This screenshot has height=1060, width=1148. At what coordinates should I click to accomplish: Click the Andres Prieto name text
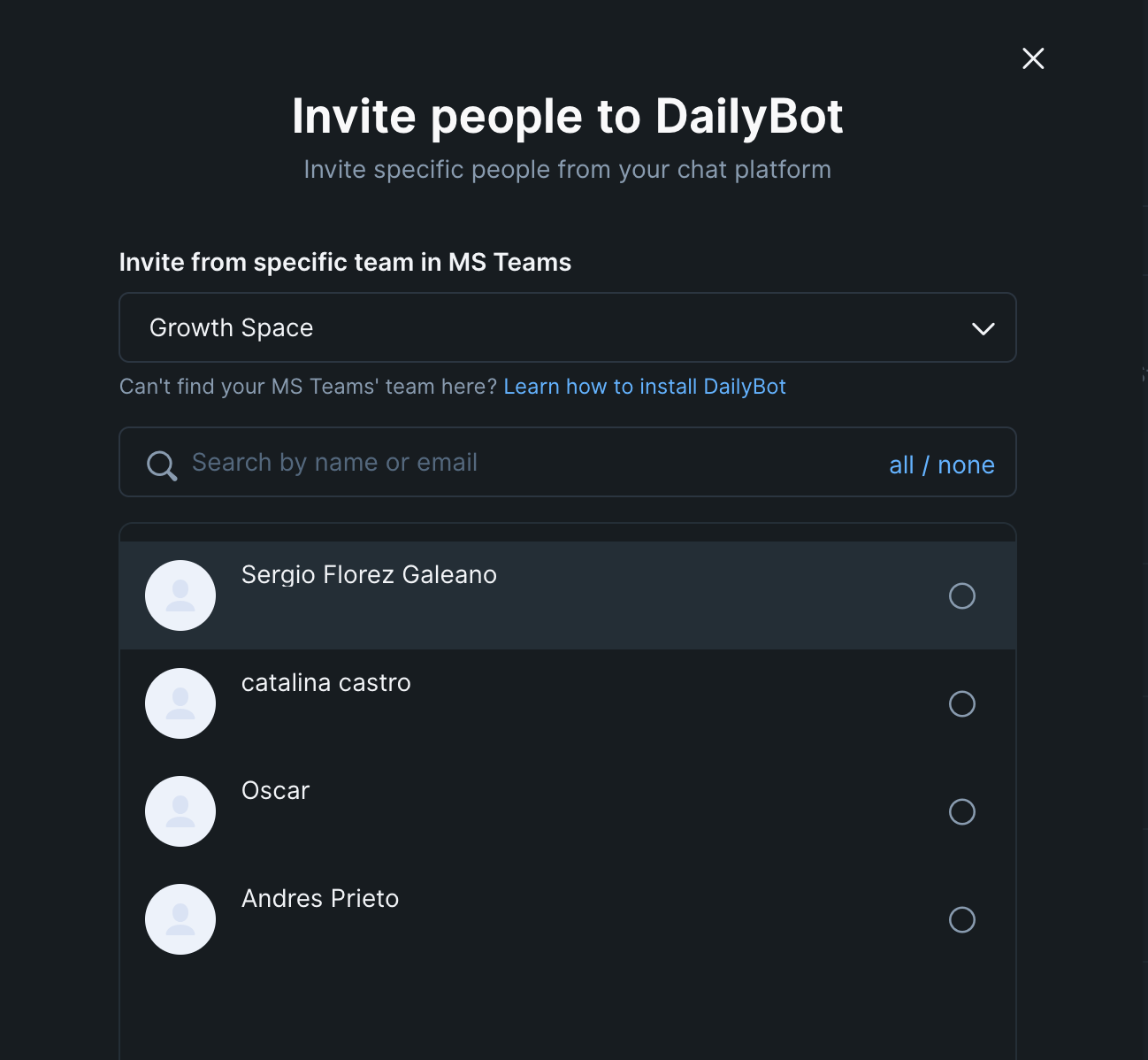pyautogui.click(x=320, y=898)
